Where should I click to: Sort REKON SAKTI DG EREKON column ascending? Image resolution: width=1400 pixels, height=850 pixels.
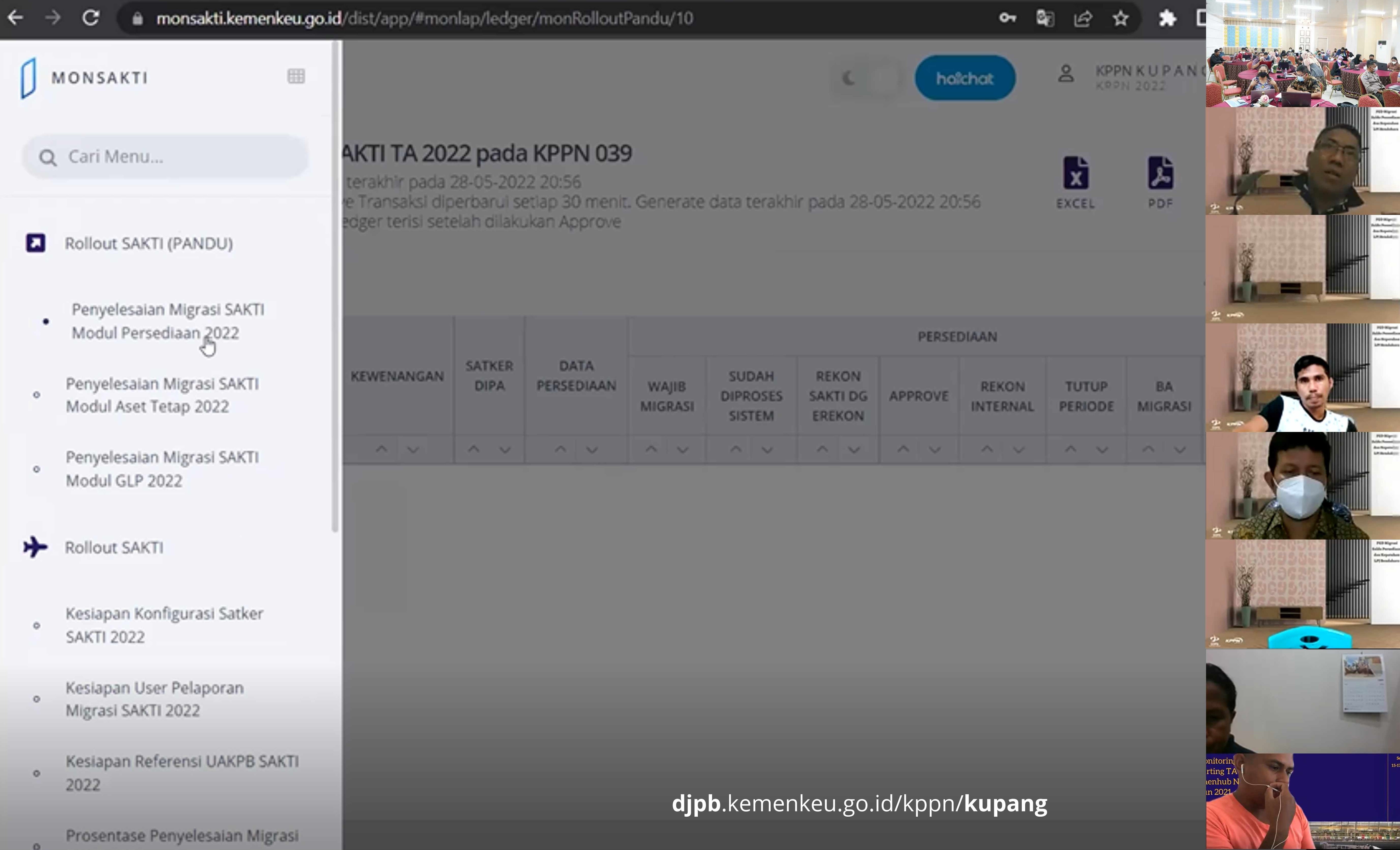click(822, 449)
